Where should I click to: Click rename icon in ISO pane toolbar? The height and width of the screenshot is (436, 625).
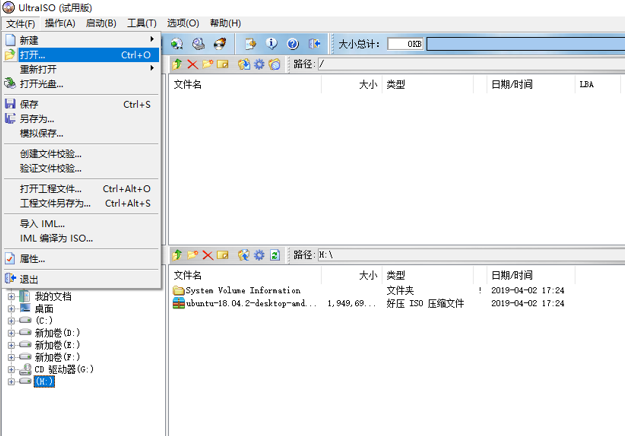pyautogui.click(x=222, y=64)
